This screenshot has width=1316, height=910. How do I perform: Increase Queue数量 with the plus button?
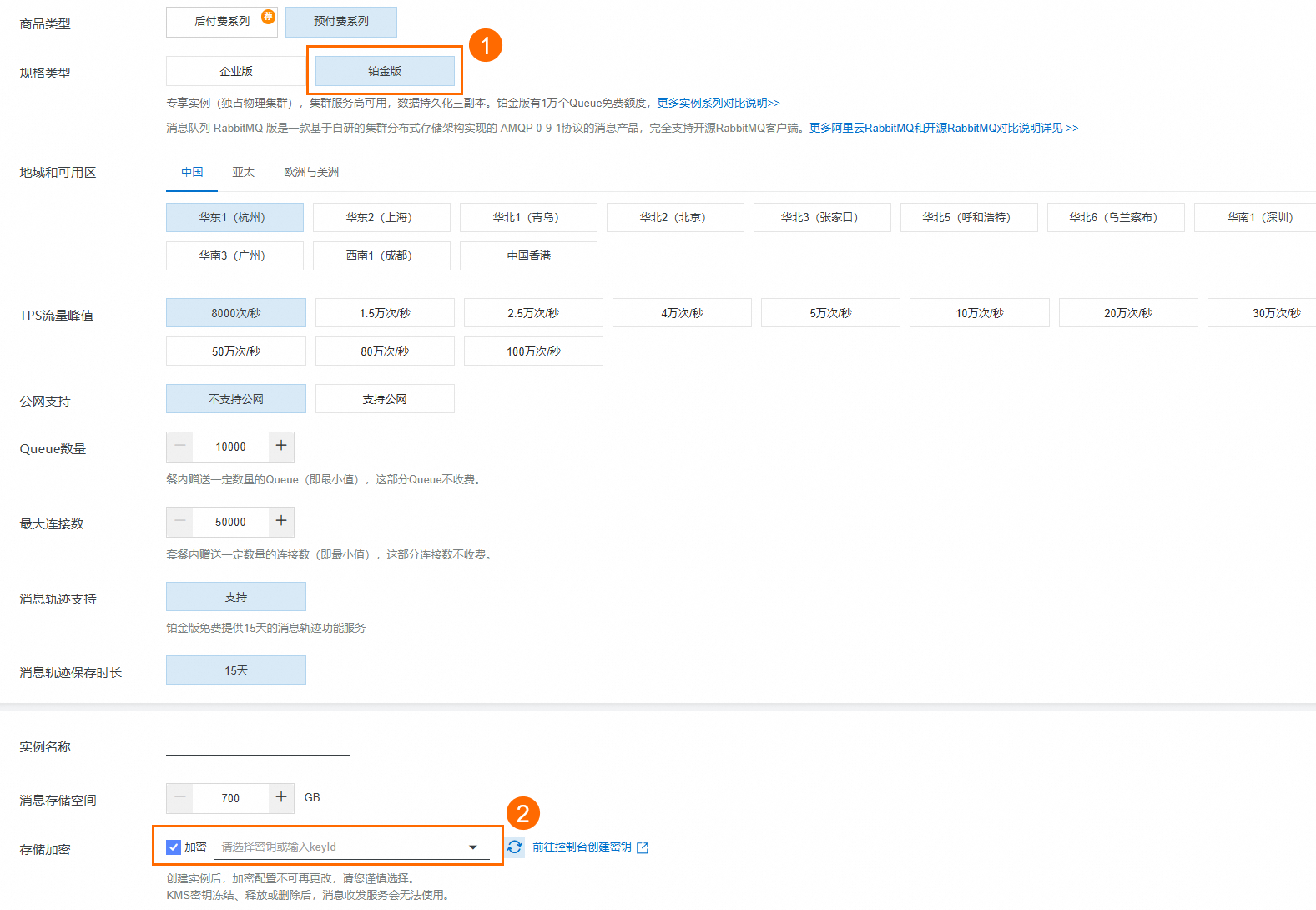(x=281, y=447)
